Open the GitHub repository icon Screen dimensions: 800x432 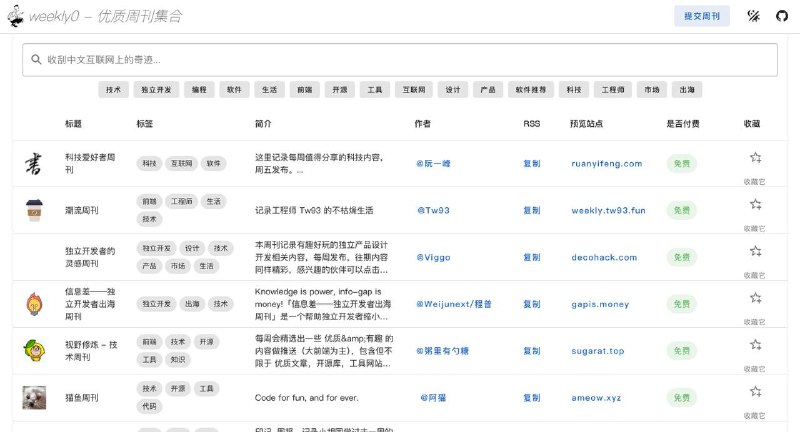tap(782, 16)
